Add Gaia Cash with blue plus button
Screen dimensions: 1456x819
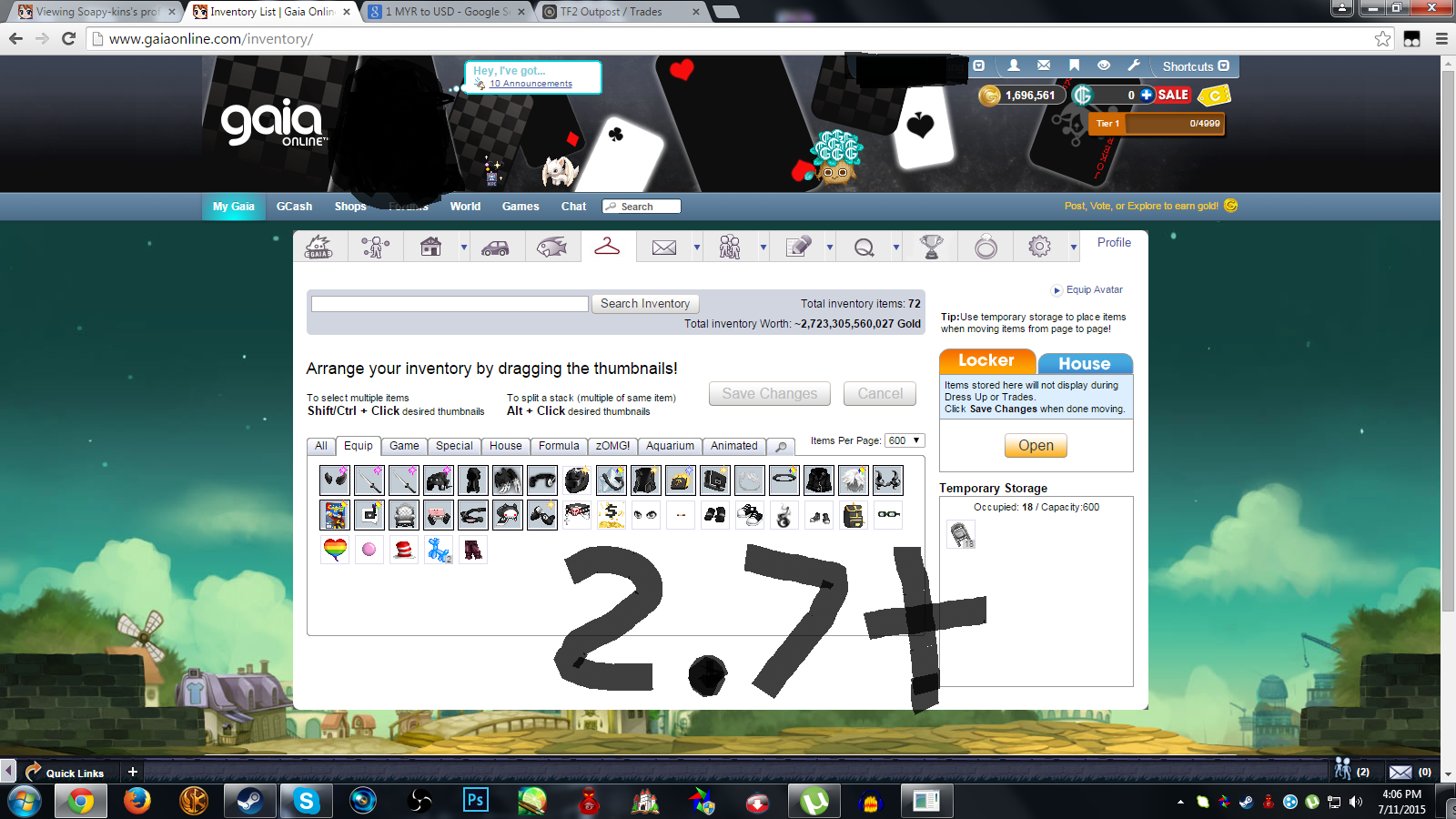(x=1147, y=95)
